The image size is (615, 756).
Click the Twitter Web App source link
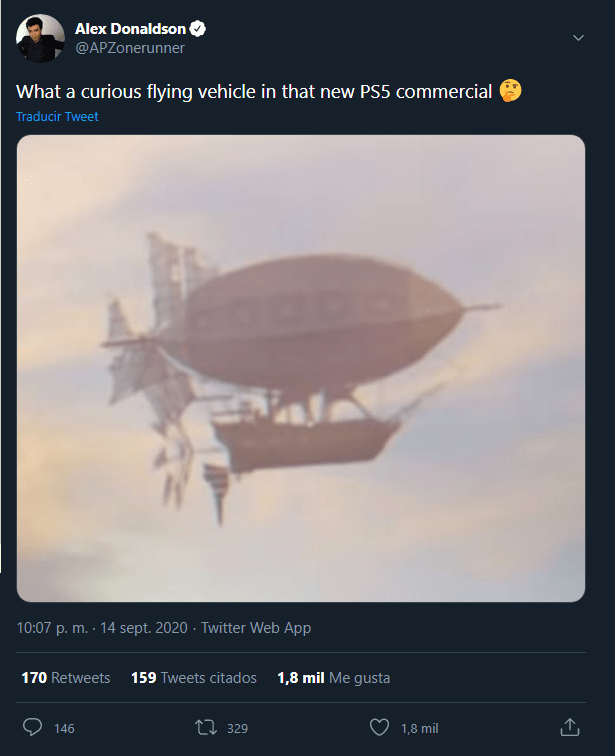(256, 628)
